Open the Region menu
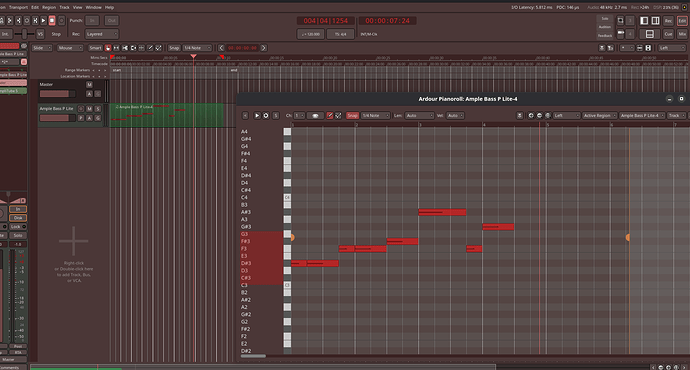Viewport: 690px width, 370px height. pyautogui.click(x=49, y=7)
